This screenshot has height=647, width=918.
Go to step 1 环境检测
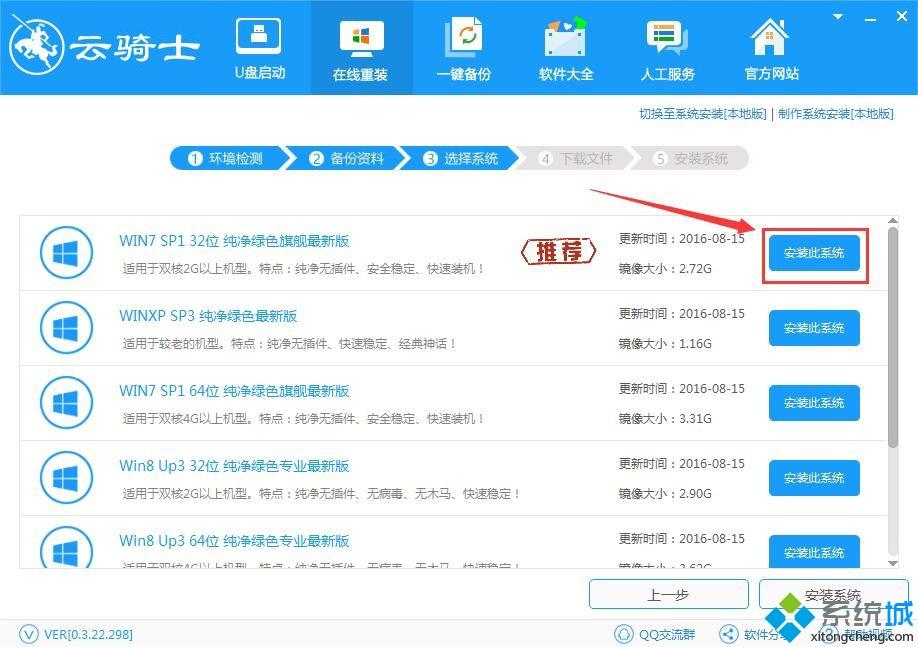225,158
